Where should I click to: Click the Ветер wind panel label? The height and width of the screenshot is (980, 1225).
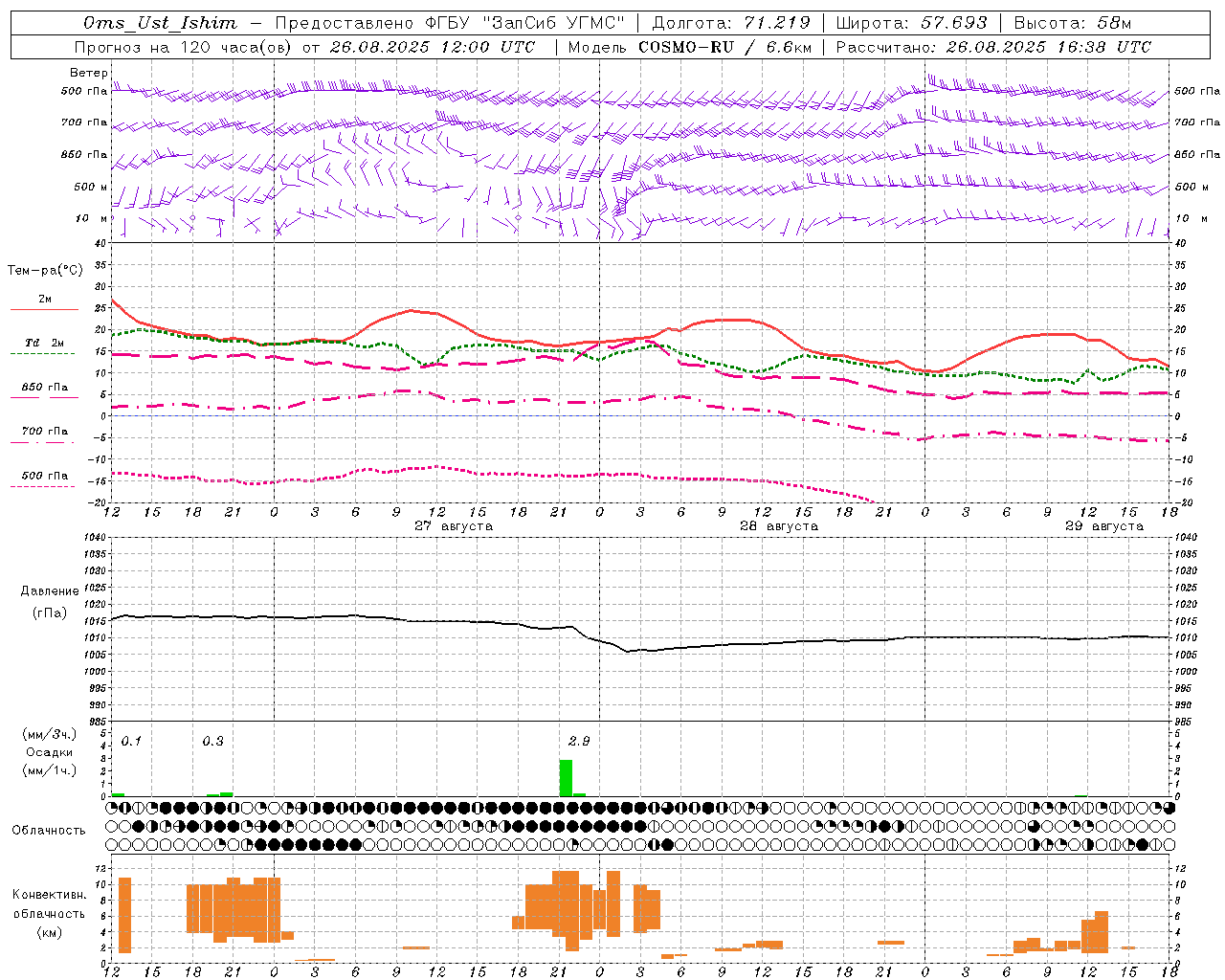pos(89,73)
